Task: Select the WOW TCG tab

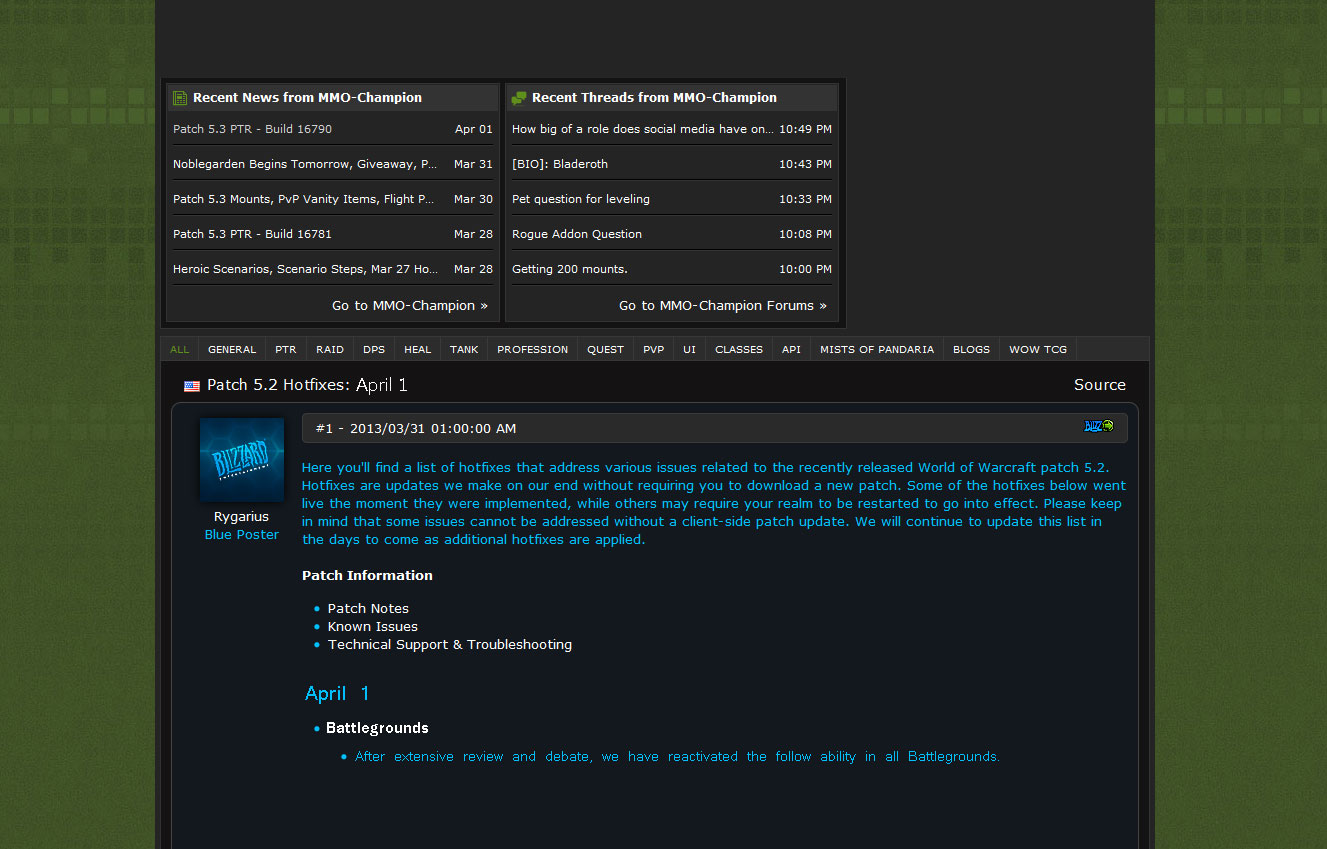Action: [x=1038, y=350]
